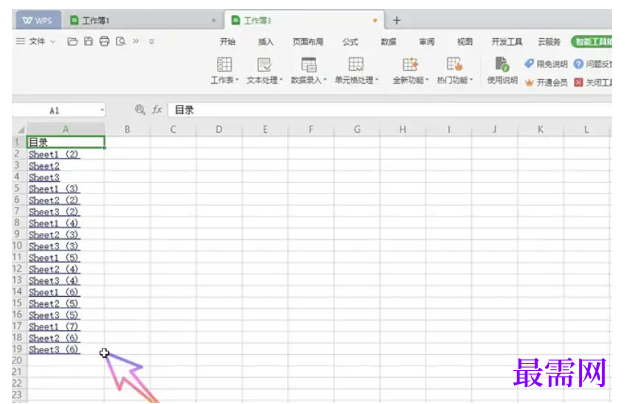Open the 开始 ribbon tab

click(x=228, y=41)
